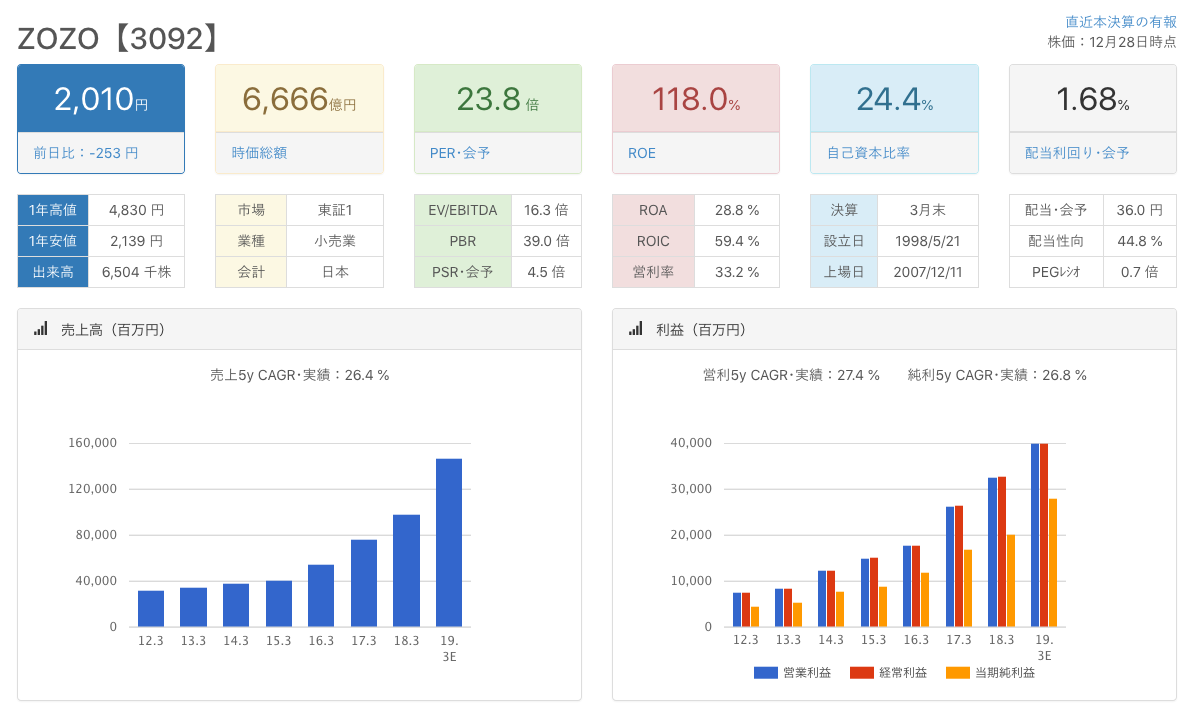This screenshot has width=1194, height=712.
Task: Click the ROIC row label
Action: tap(653, 241)
